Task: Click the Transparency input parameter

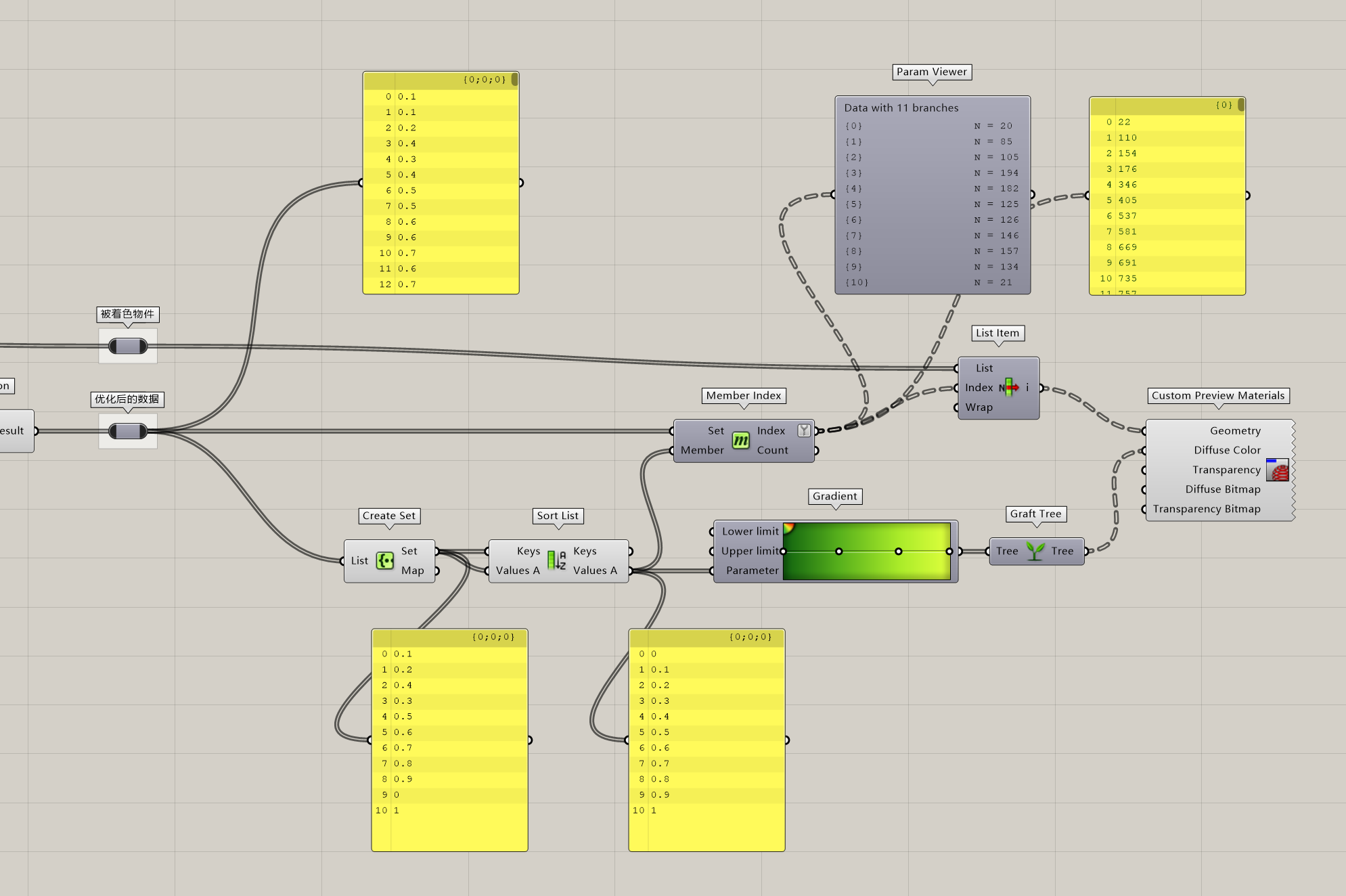Action: (x=1226, y=470)
